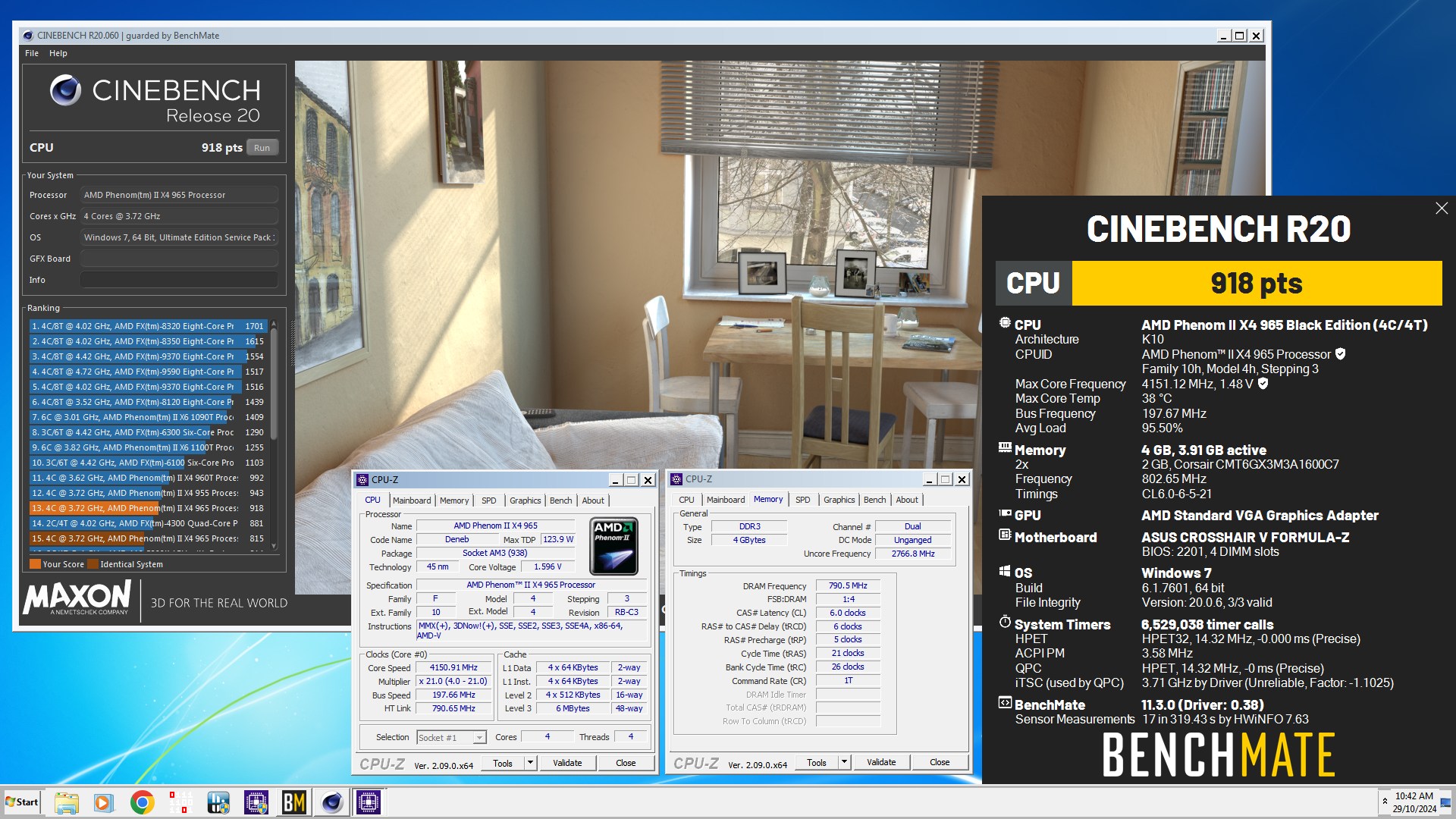Viewport: 1456px width, 819px height.
Task: Select ranking row 7 Phenom II X6 1090T
Action: pos(148,417)
